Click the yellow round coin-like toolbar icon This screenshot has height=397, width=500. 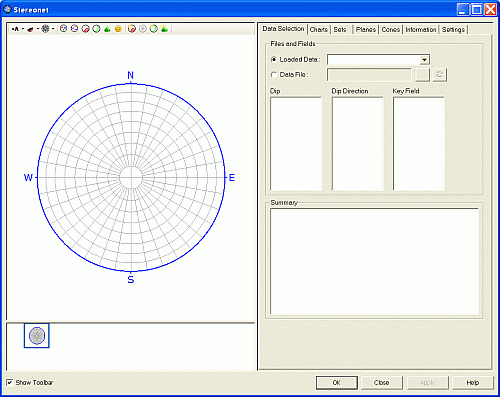(118, 29)
